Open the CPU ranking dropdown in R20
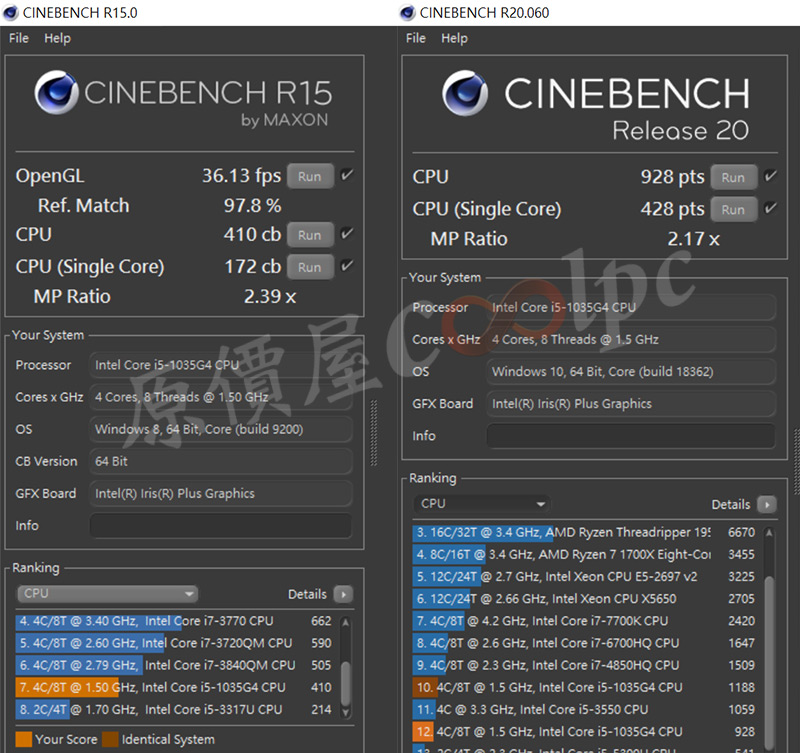Image resolution: width=800 pixels, height=753 pixels. coord(482,504)
